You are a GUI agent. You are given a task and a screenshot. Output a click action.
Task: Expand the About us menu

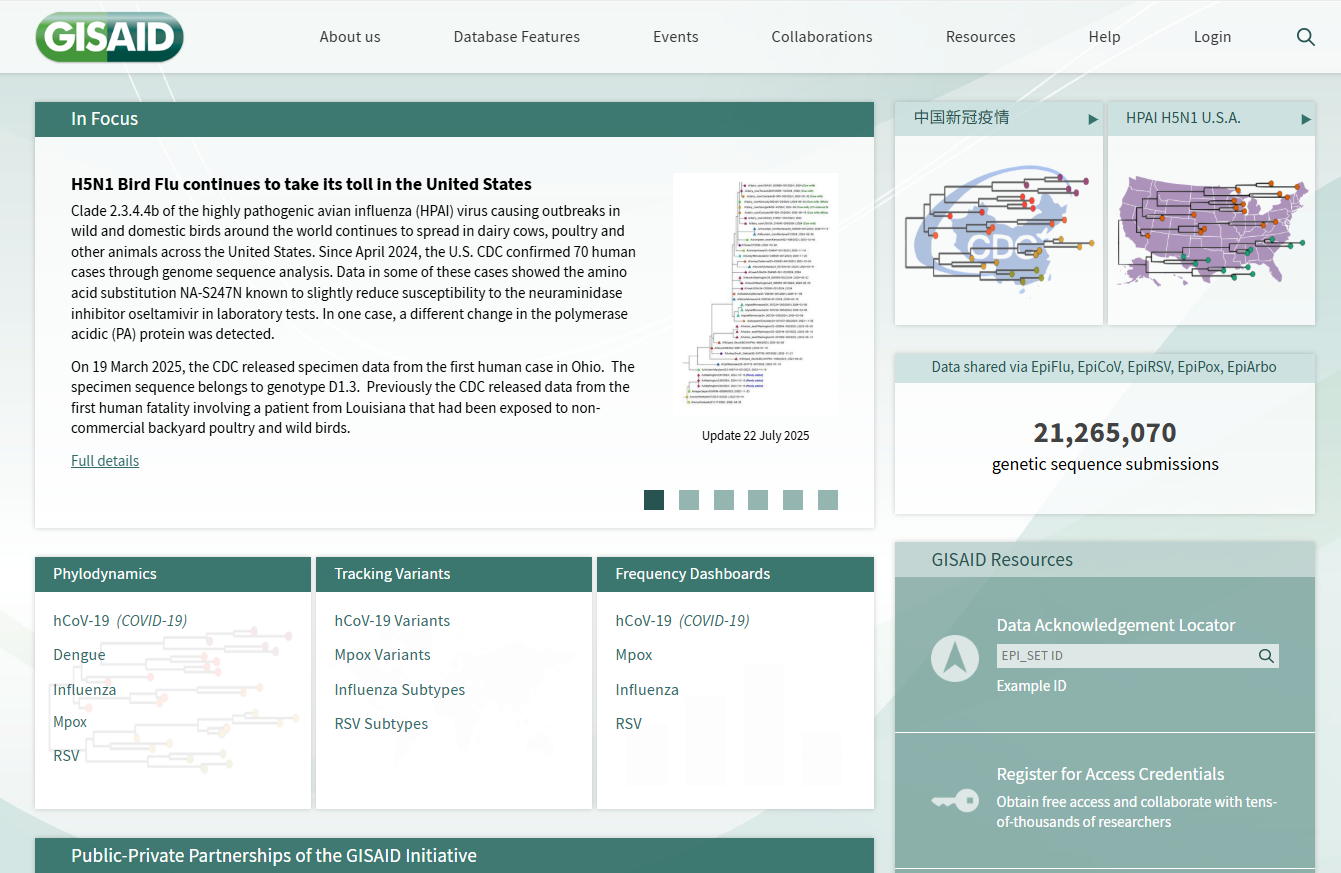click(350, 37)
